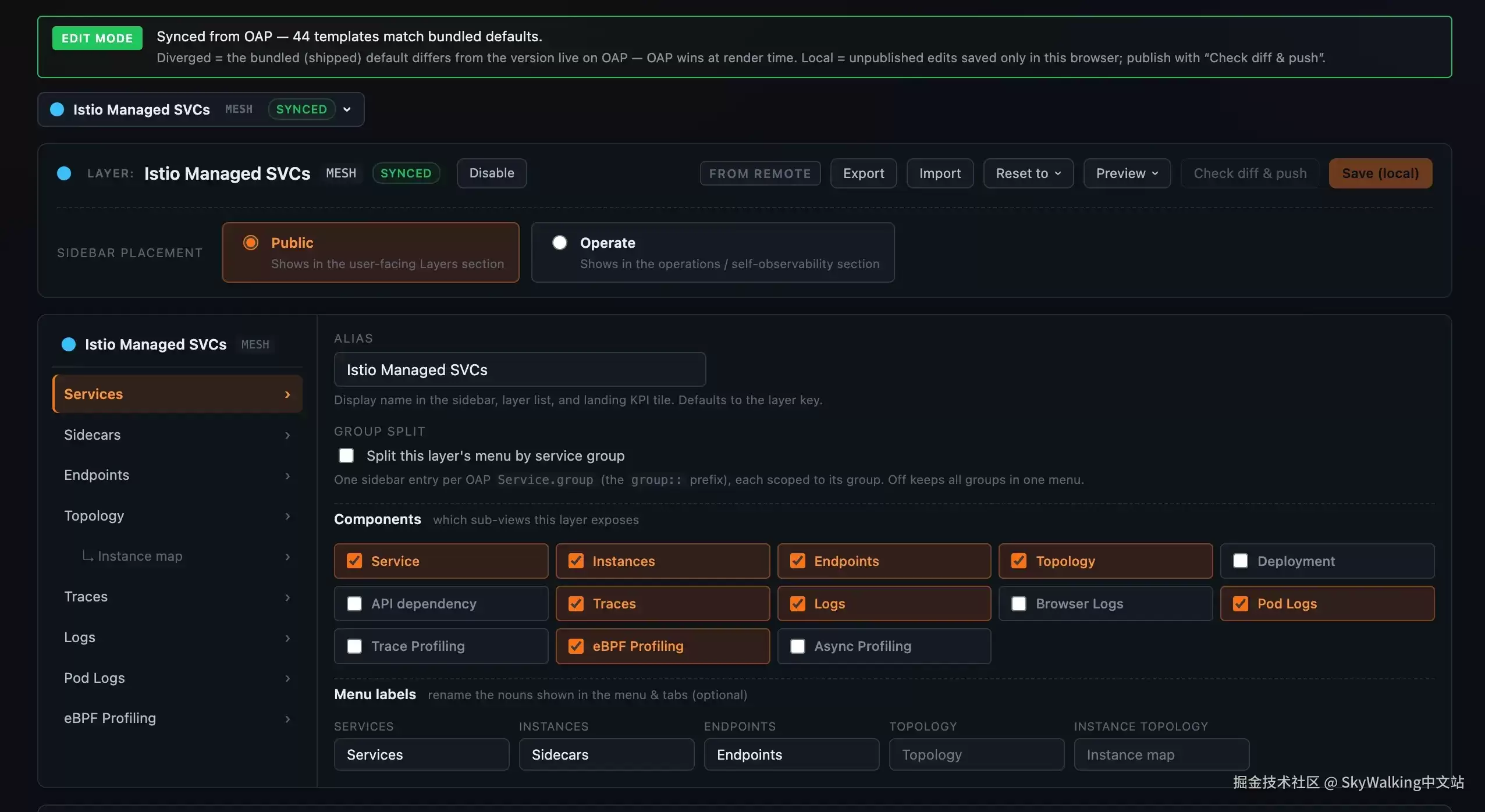Viewport: 1485px width, 812px height.
Task: Select Services in the sidebar menu
Action: click(177, 394)
